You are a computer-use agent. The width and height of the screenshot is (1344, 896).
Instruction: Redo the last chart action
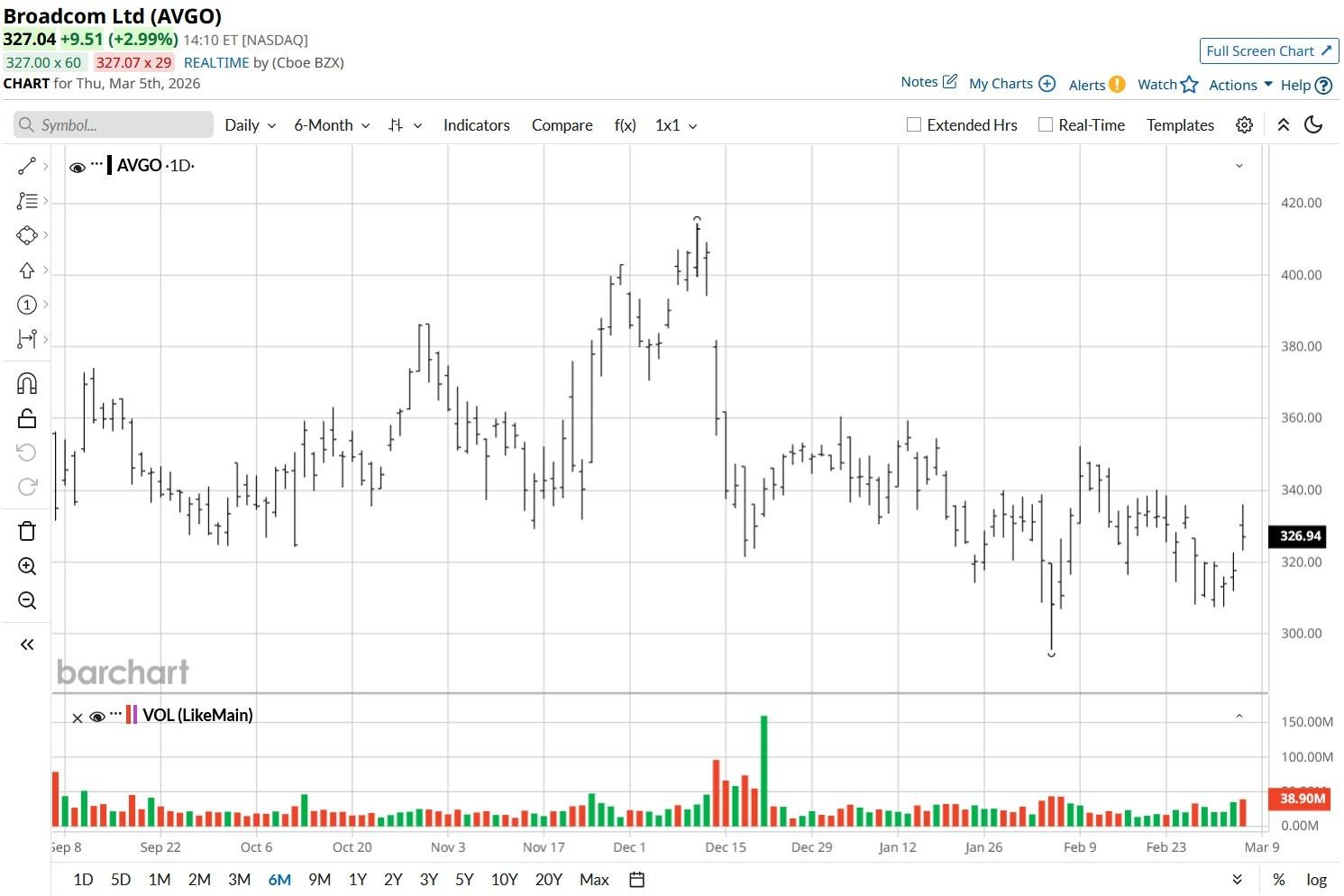pyautogui.click(x=27, y=487)
